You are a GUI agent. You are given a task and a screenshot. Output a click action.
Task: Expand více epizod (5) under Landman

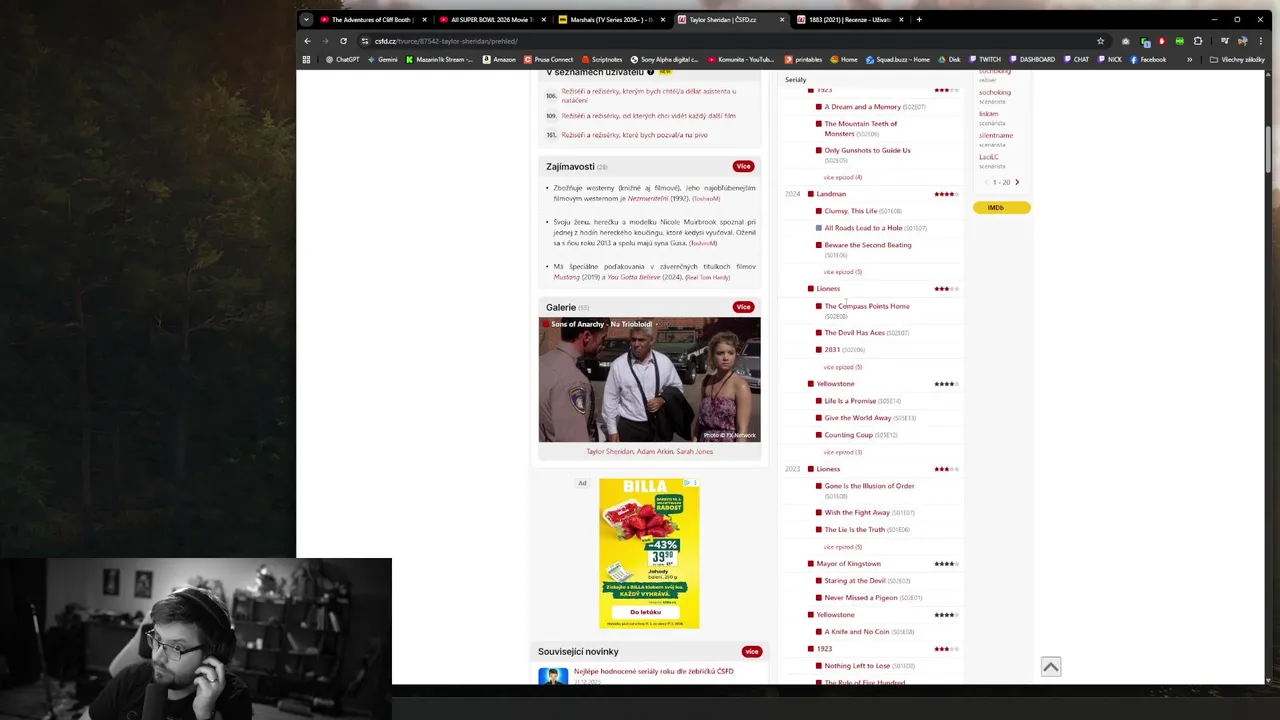pos(843,272)
